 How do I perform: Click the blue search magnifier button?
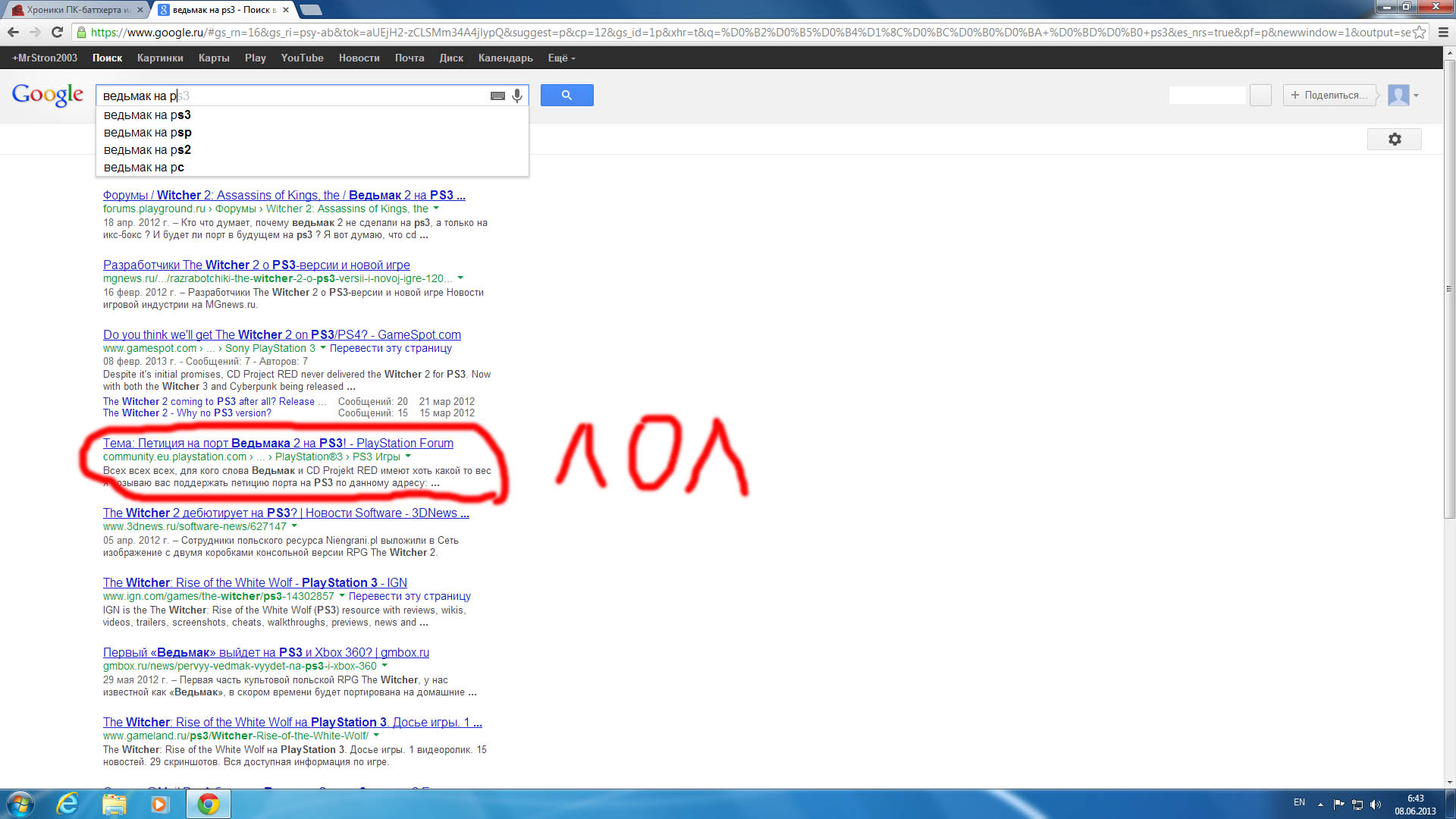[566, 95]
